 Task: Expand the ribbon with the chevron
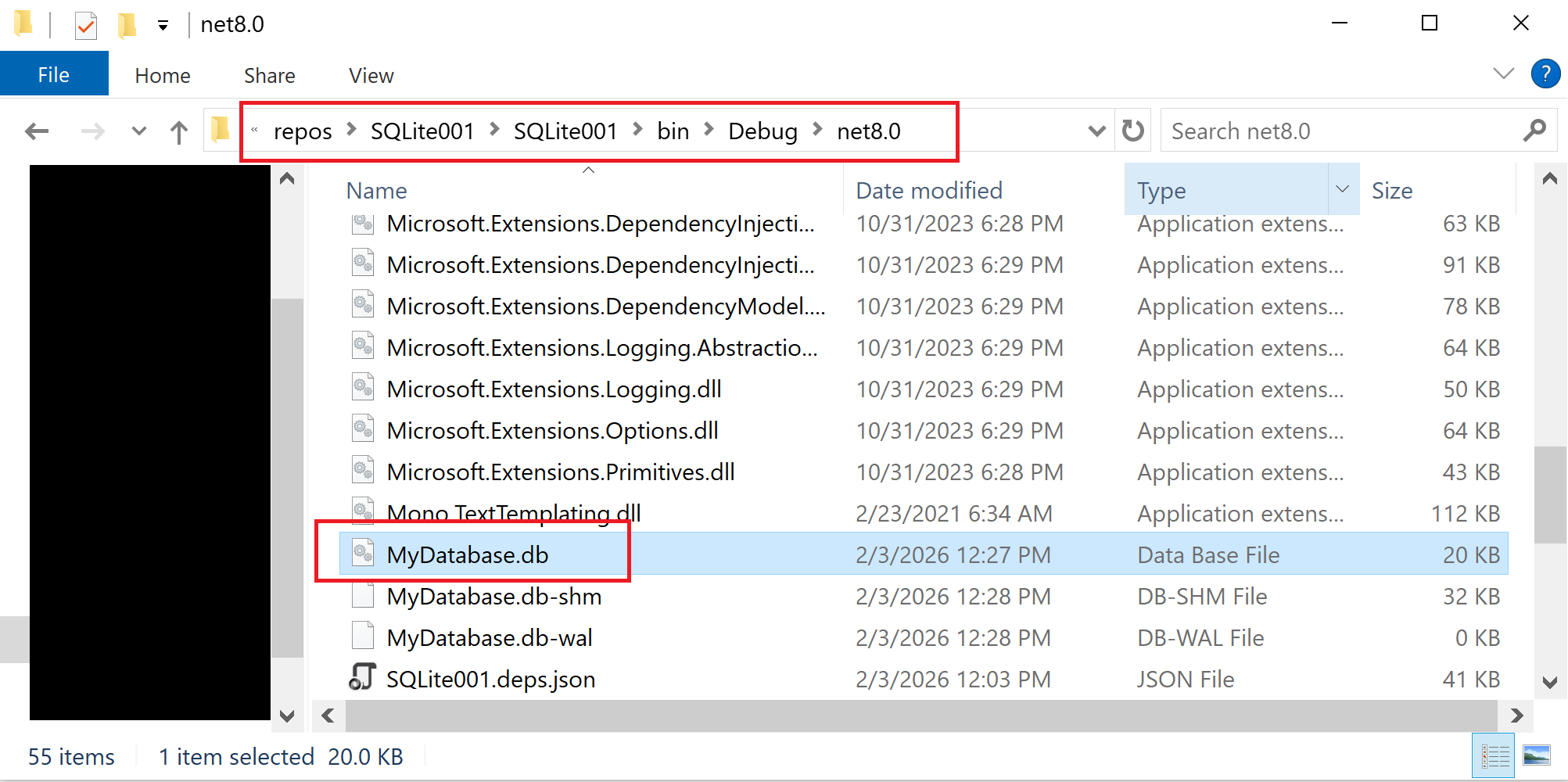pos(1503,74)
